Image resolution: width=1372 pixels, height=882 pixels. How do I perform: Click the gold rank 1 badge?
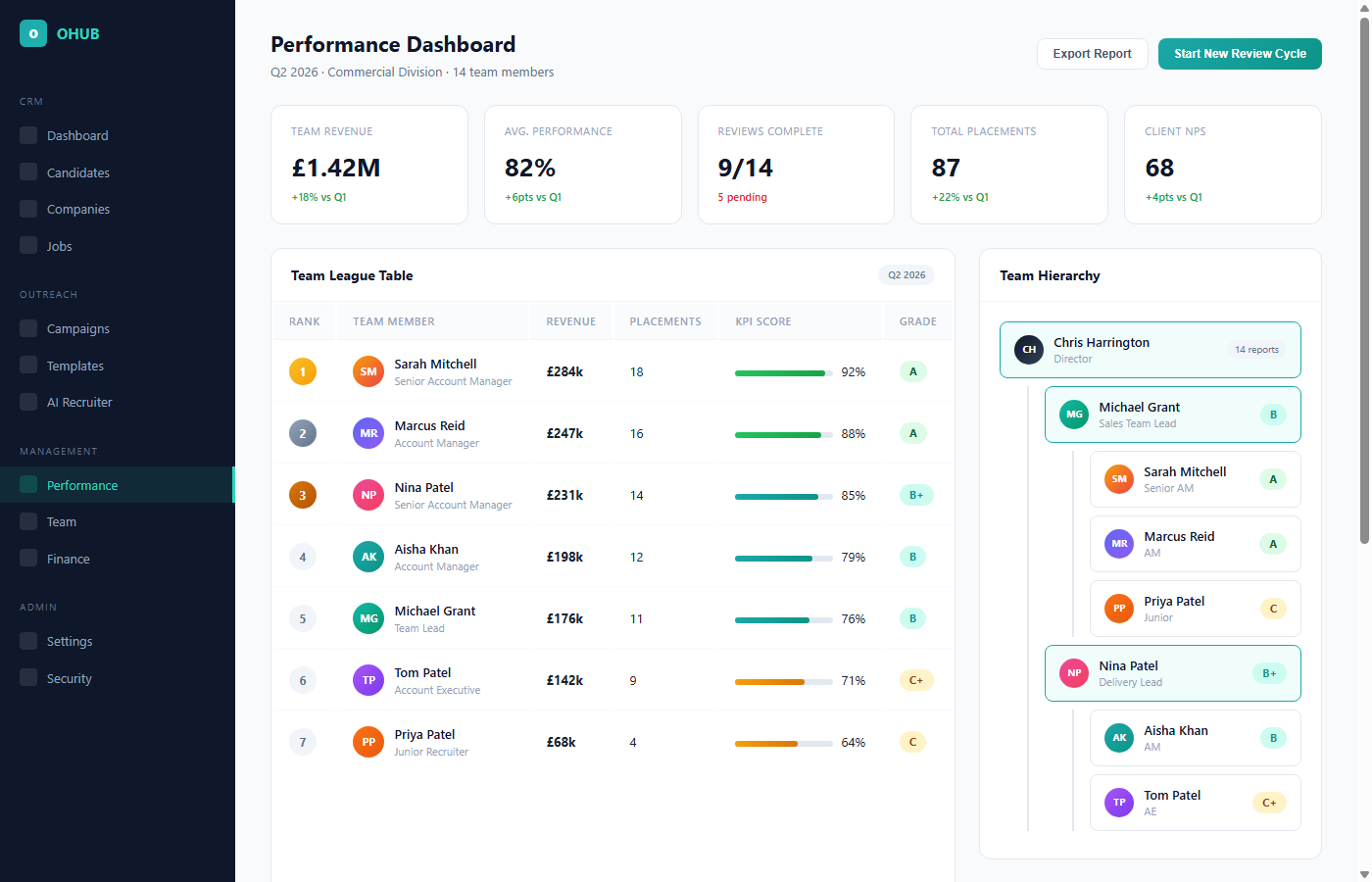tap(303, 371)
